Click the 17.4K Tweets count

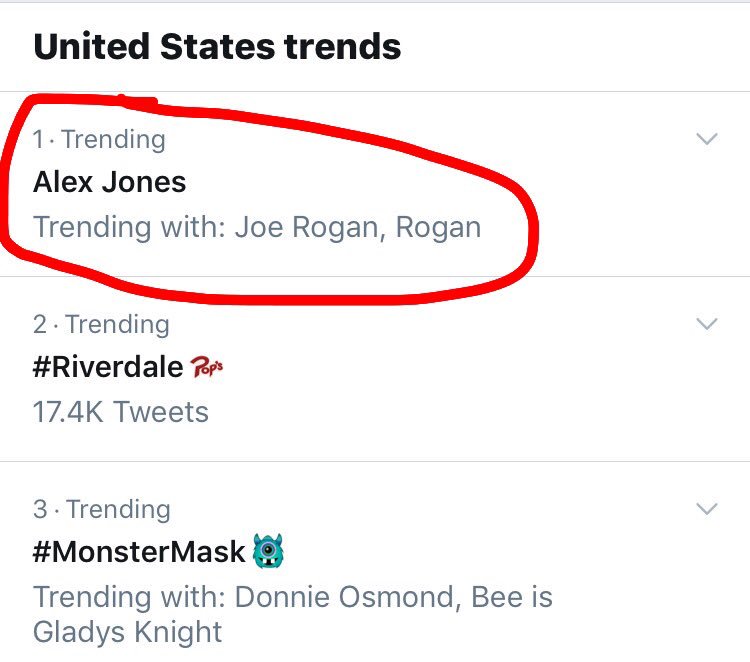coord(121,412)
